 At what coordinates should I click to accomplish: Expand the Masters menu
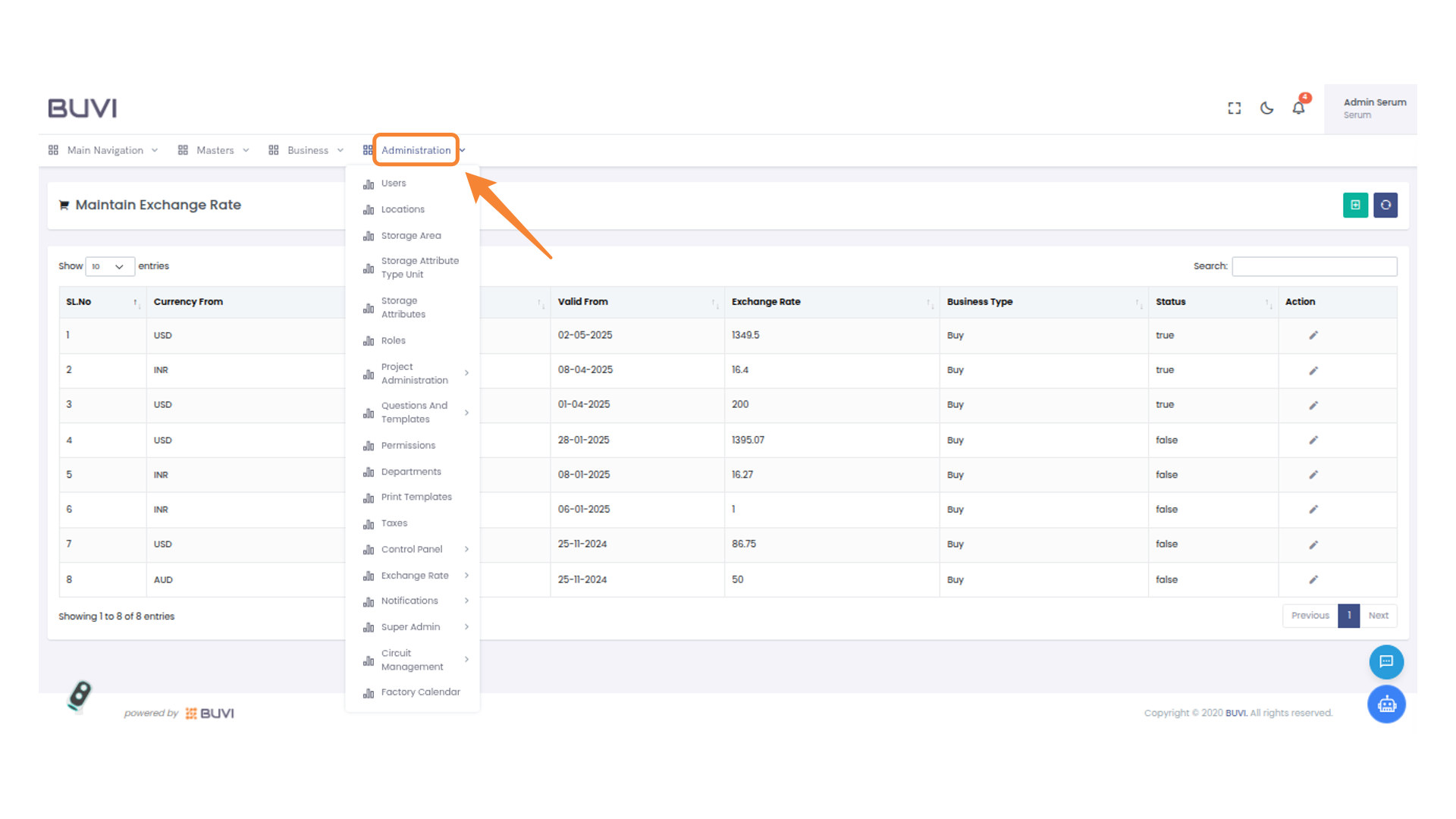[x=215, y=150]
